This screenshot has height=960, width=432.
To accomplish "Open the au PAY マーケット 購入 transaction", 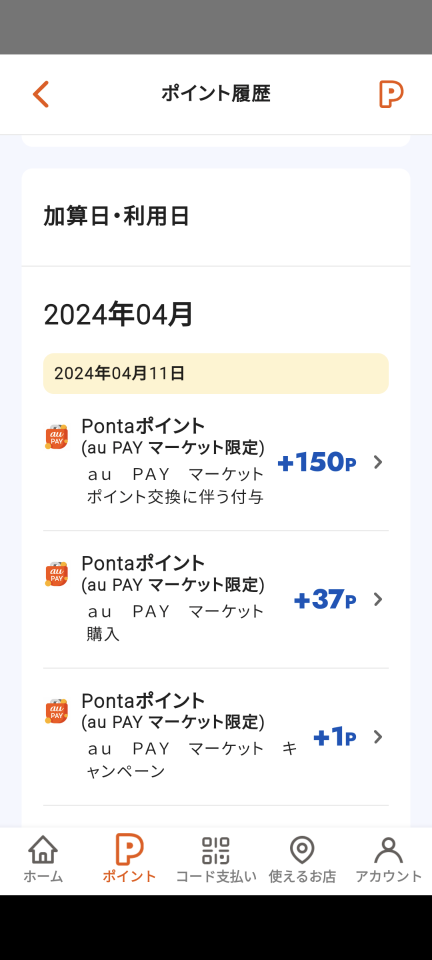I will coord(175,623).
